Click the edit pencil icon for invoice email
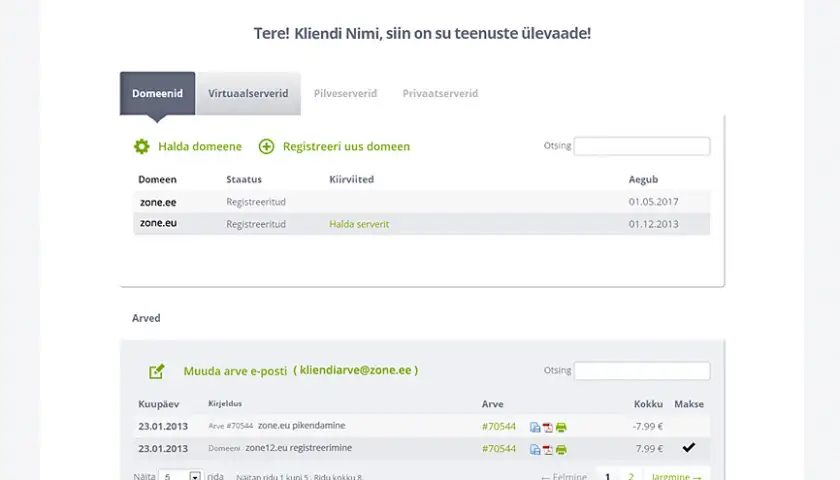The height and width of the screenshot is (480, 840). [156, 371]
